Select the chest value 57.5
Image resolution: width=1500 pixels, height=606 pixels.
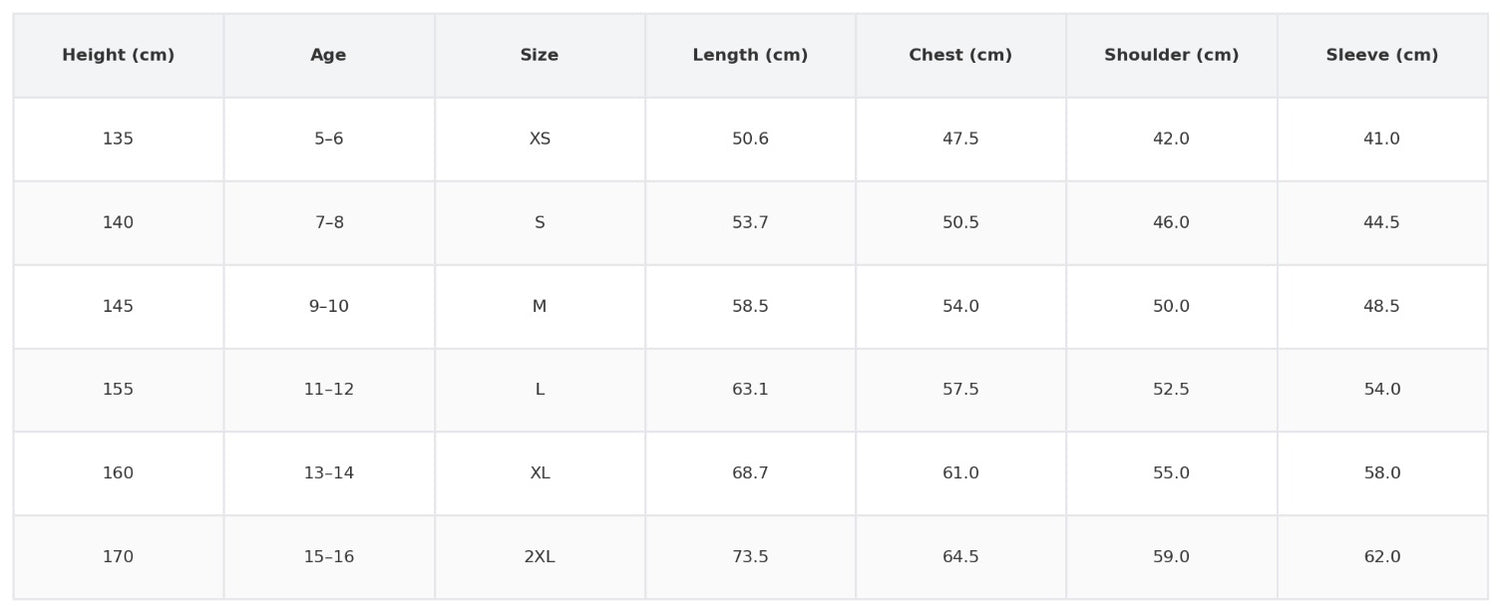pos(961,390)
